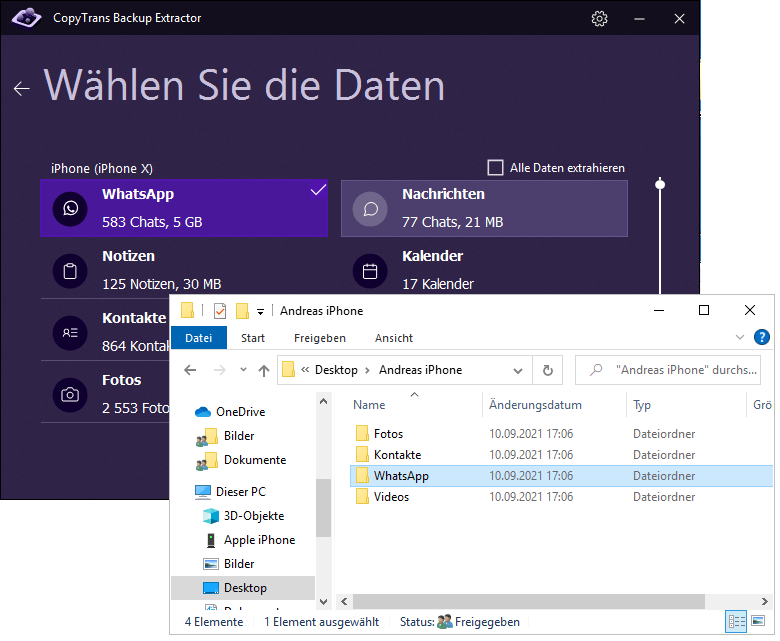The width and height of the screenshot is (780, 641).
Task: Click the new folder quick access icon
Action: click(x=242, y=311)
